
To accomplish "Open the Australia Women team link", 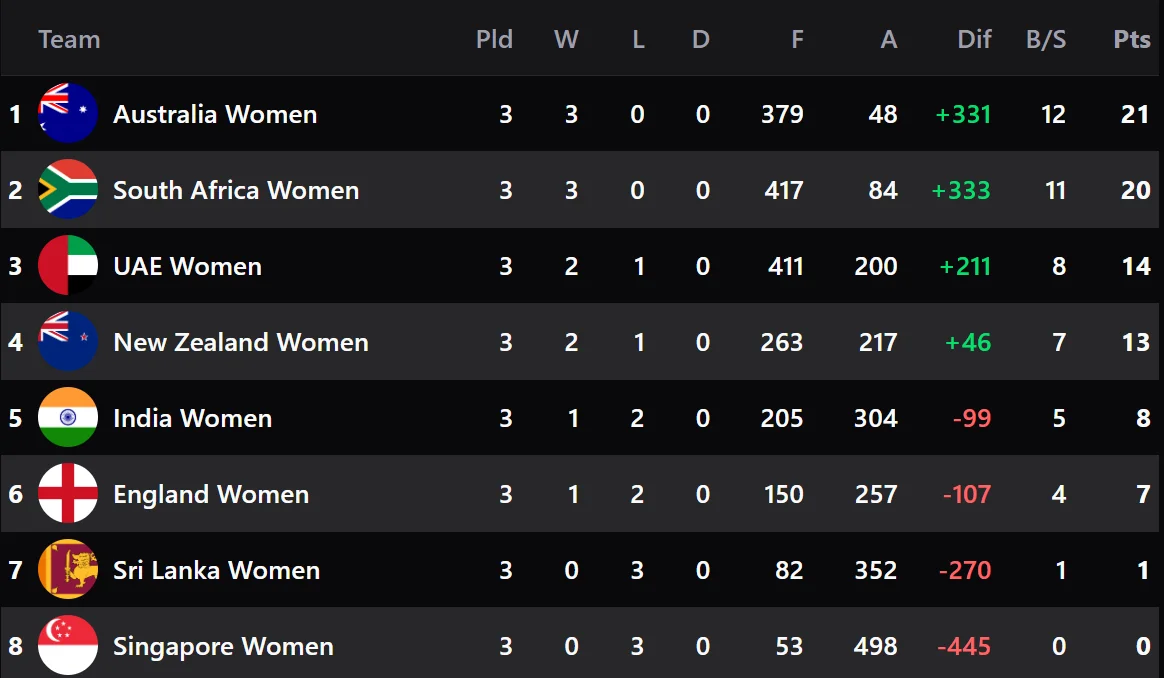I will click(215, 114).
